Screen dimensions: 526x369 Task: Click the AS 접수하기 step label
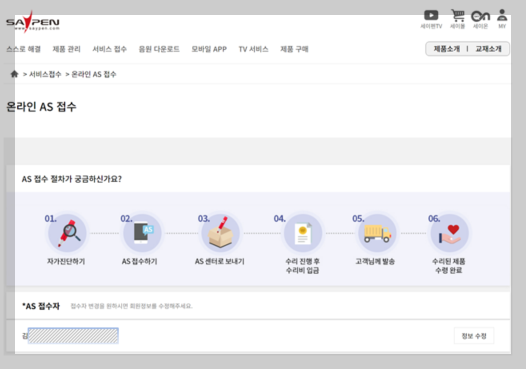[x=139, y=261]
